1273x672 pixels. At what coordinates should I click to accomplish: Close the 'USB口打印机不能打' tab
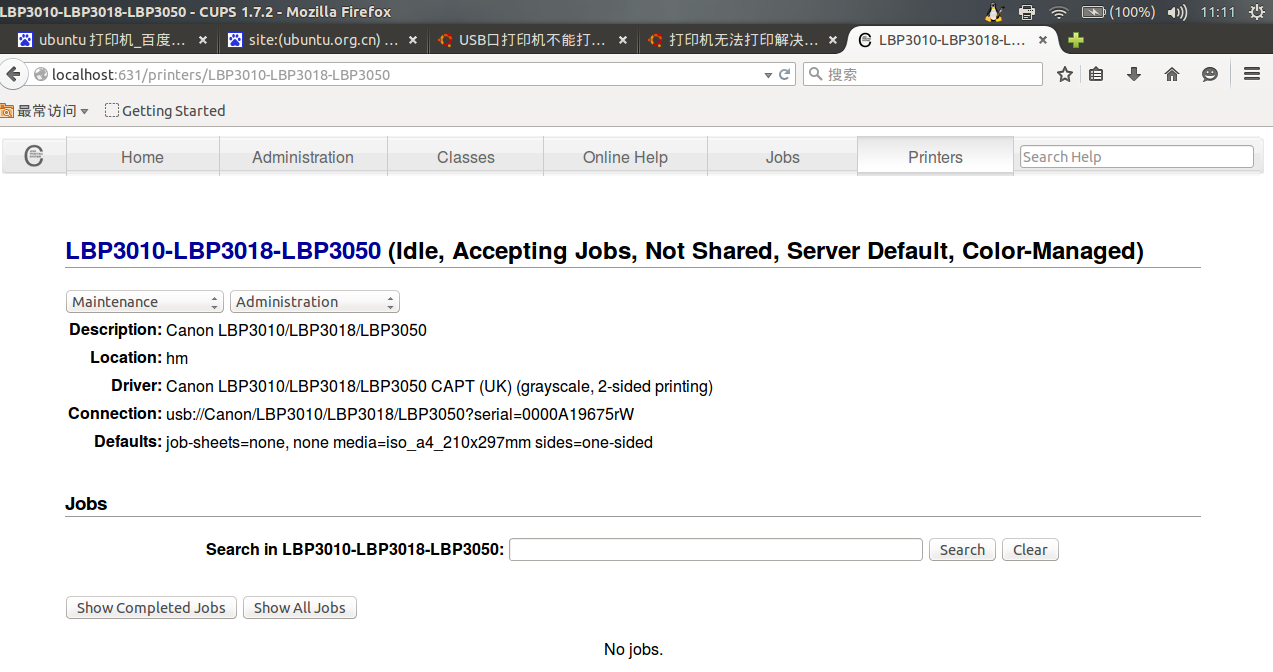pos(623,40)
